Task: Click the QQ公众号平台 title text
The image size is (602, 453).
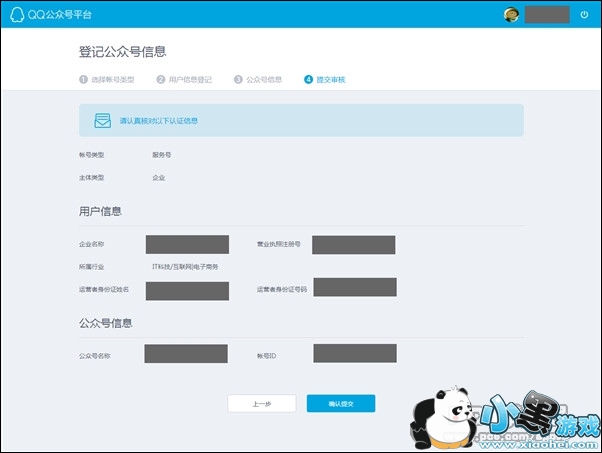Action: point(52,14)
